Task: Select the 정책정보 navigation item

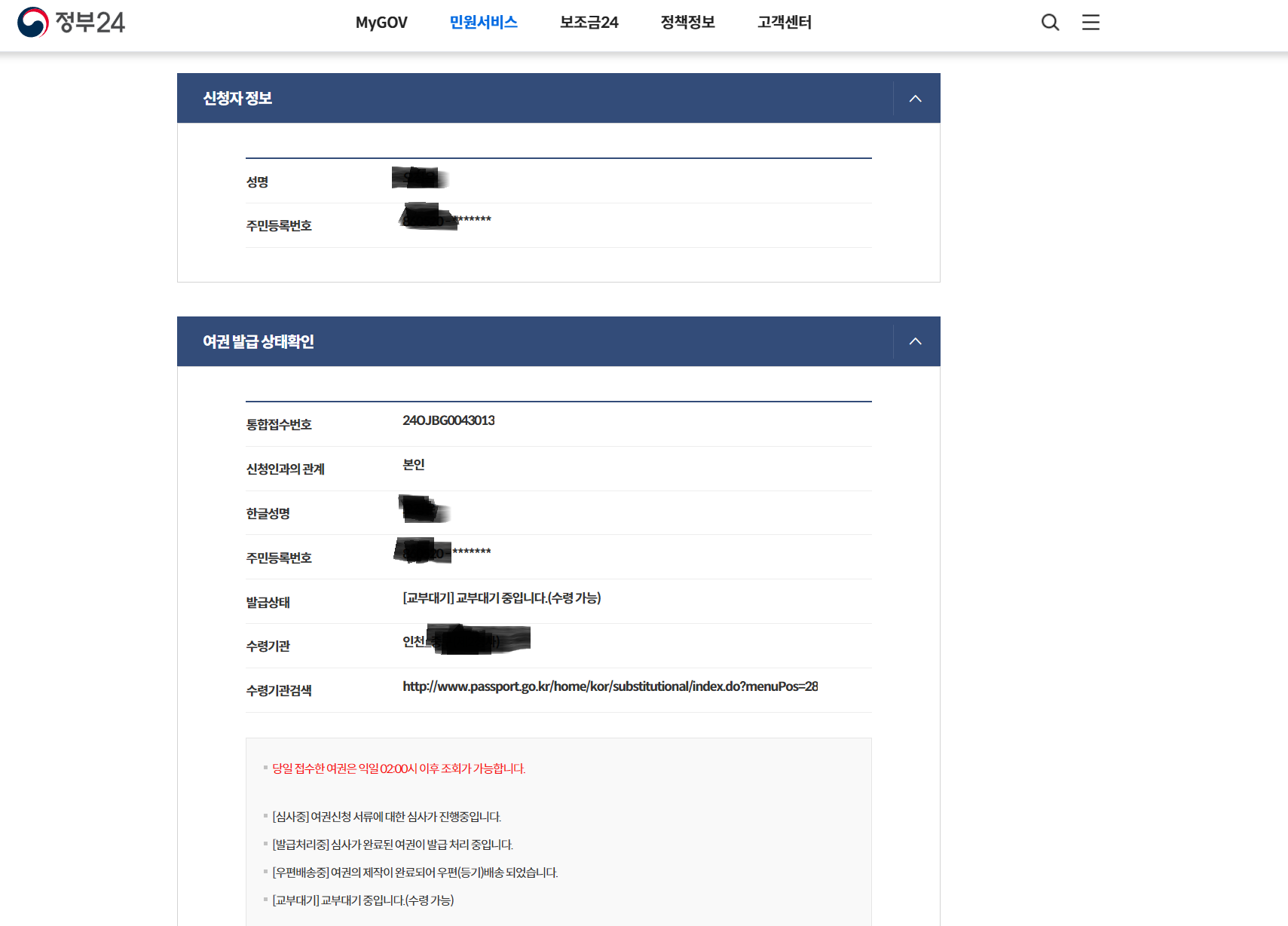Action: click(x=687, y=23)
